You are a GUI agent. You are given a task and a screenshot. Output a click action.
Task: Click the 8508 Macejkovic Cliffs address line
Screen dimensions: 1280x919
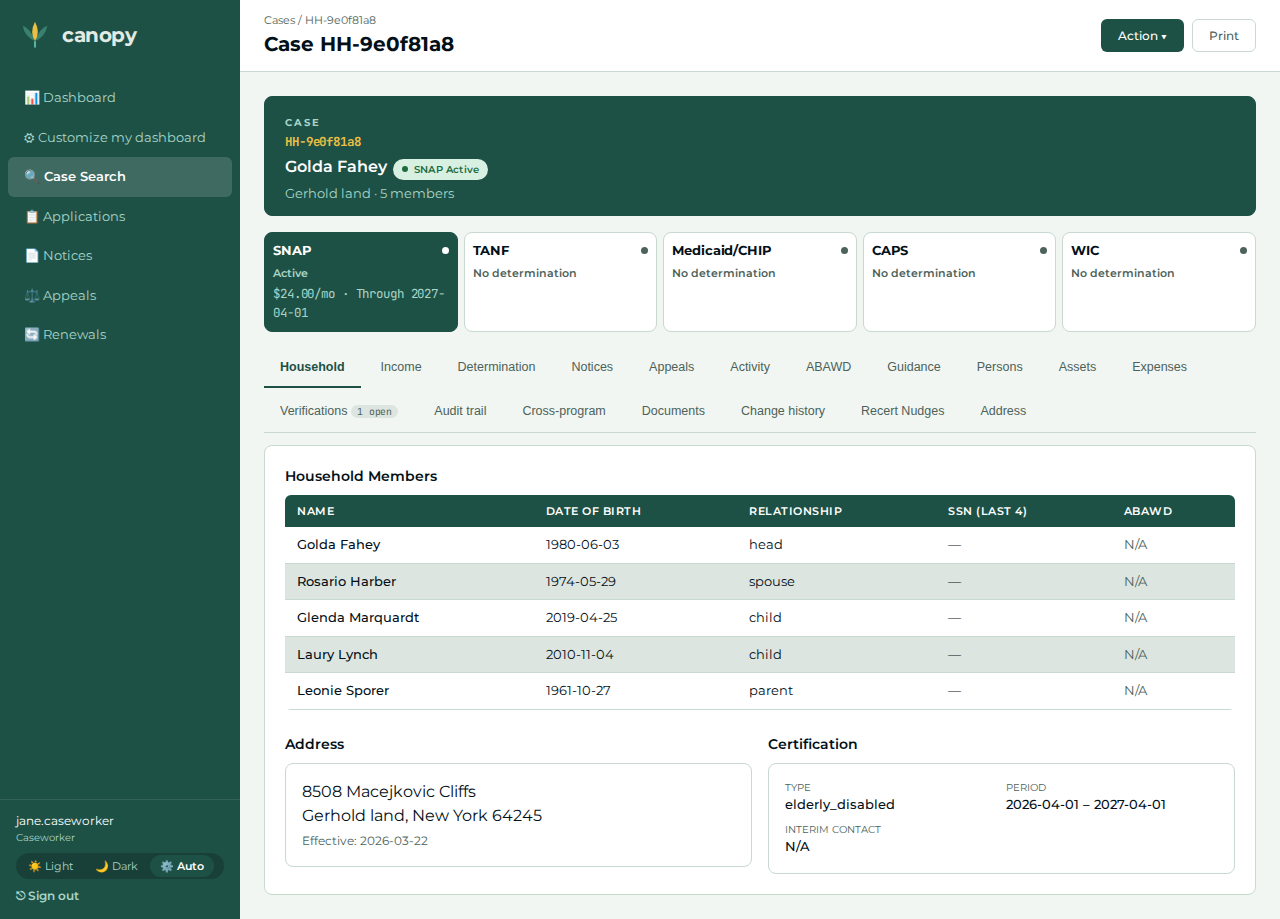(389, 791)
